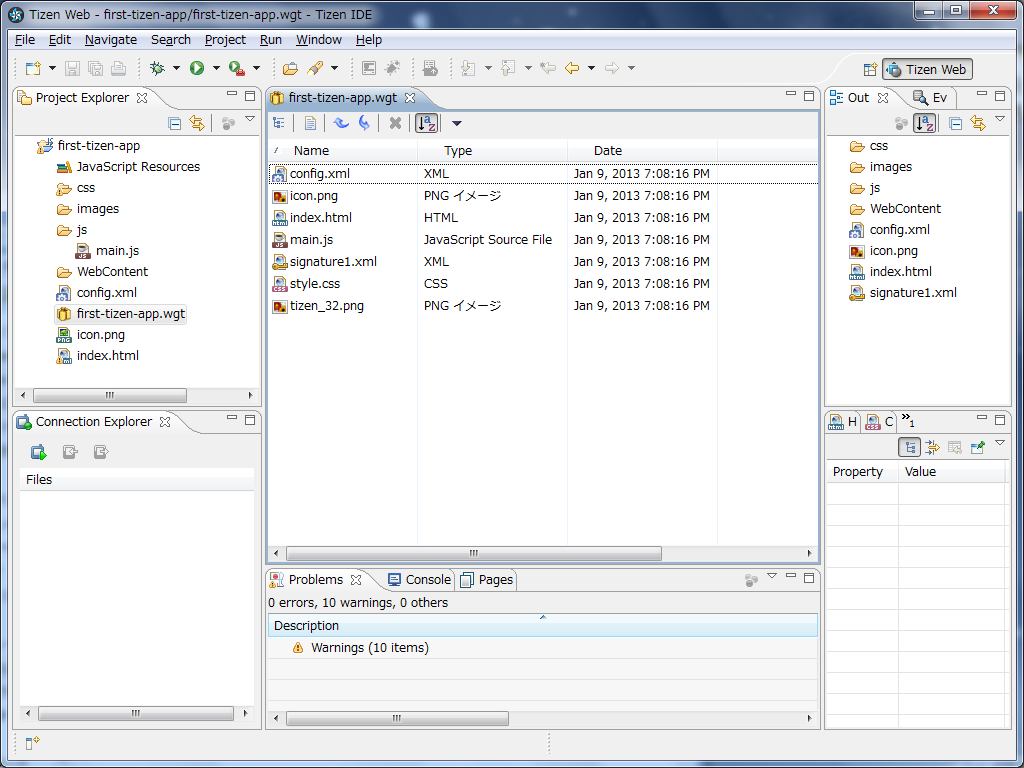1024x768 pixels.
Task: Click Show Advanced Properties arrows icon
Action: [x=932, y=447]
